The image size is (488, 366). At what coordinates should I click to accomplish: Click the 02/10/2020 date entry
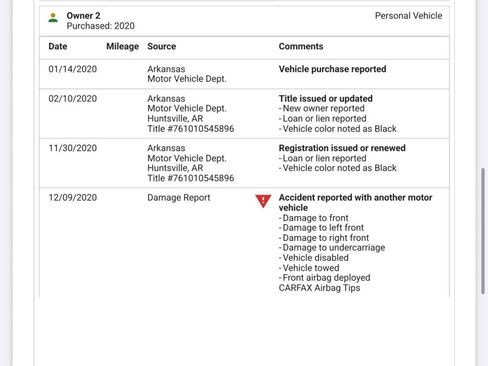tap(73, 99)
